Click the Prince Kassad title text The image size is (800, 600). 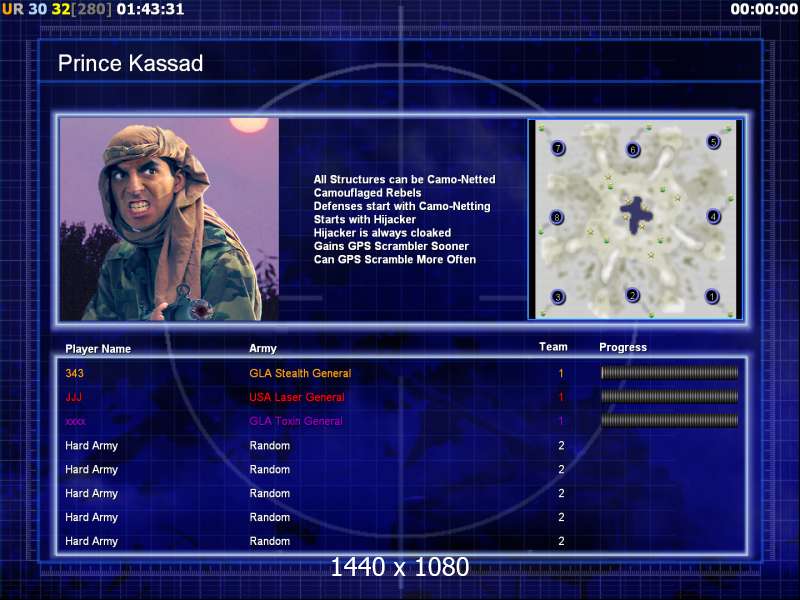tap(130, 63)
